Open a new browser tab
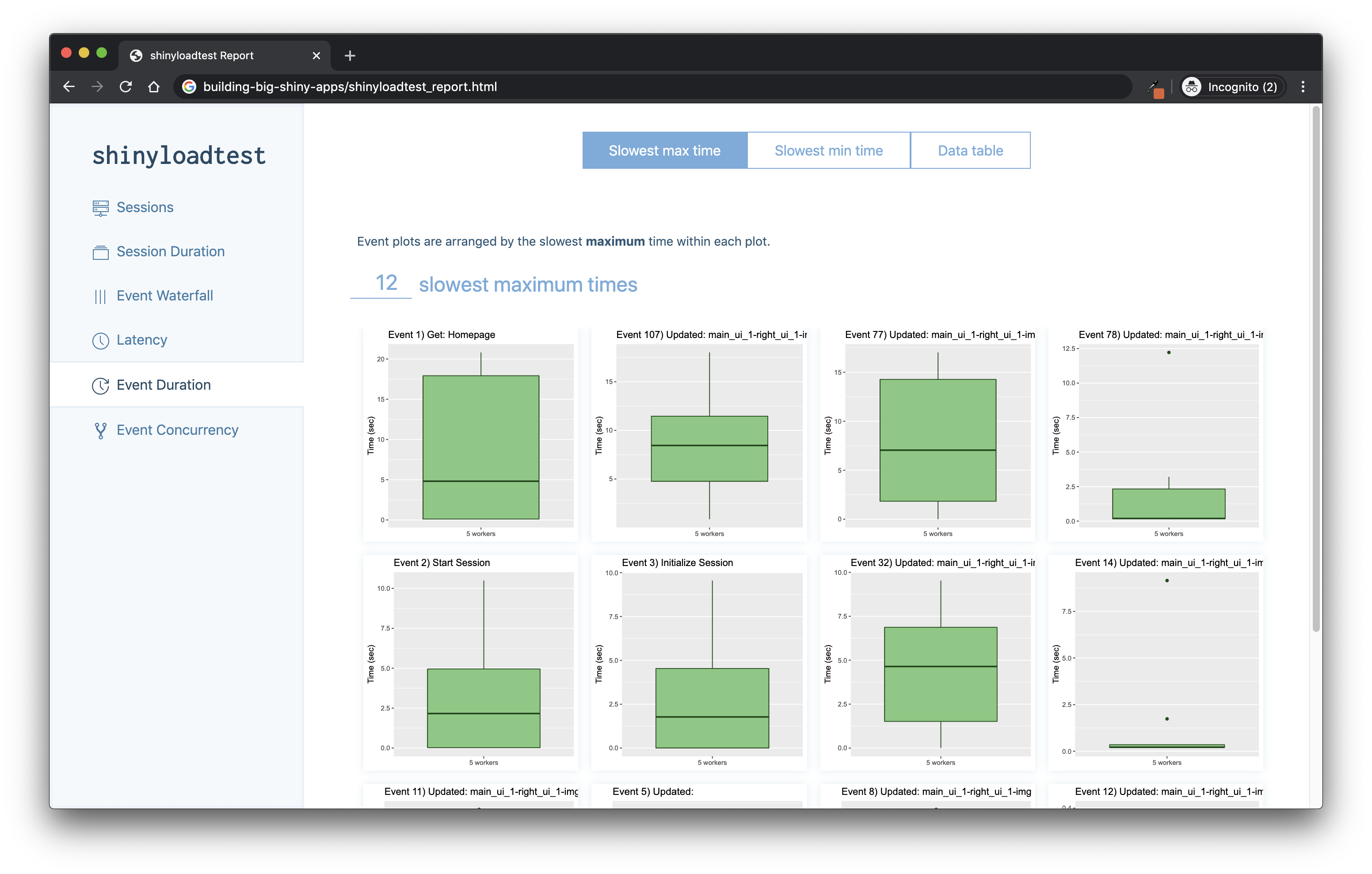This screenshot has width=1372, height=874. 350,55
